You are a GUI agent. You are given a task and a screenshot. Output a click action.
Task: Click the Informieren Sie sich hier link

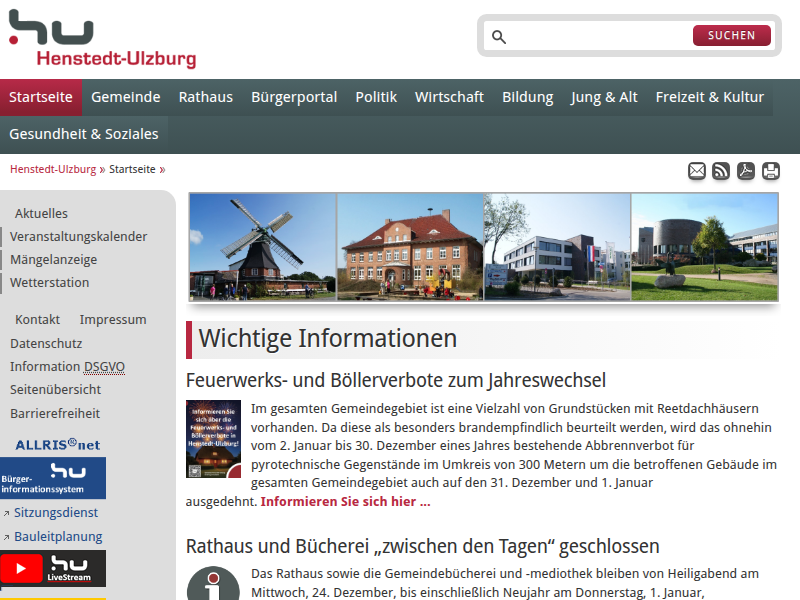tap(345, 501)
